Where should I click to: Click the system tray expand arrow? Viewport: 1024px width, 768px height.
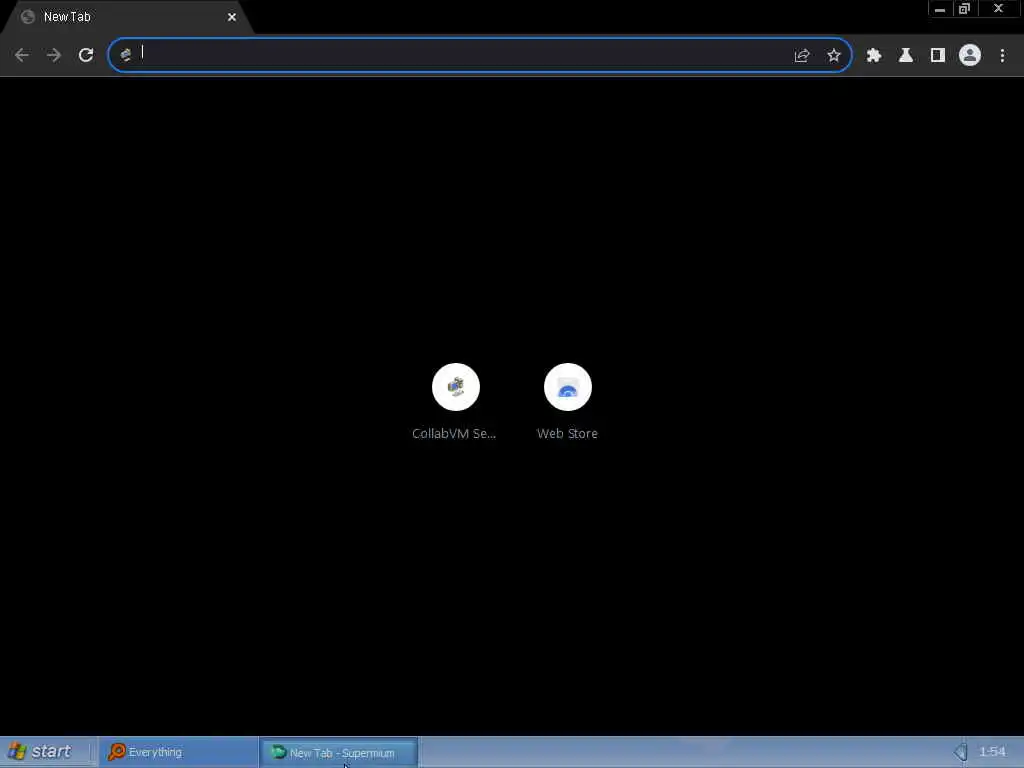pyautogui.click(x=960, y=752)
